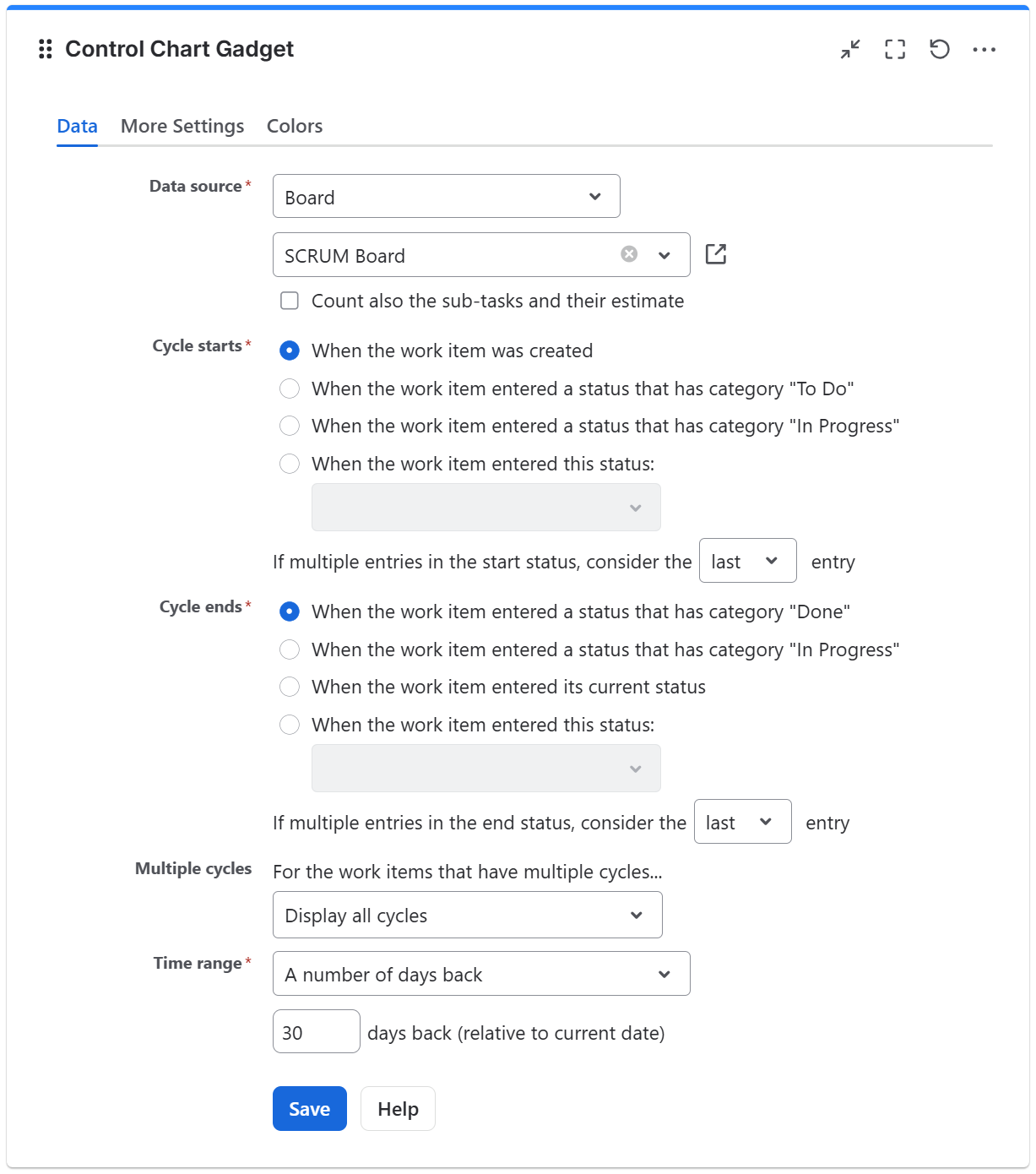Clear the SCRUM Board selection
1036x1174 pixels.
tap(629, 254)
